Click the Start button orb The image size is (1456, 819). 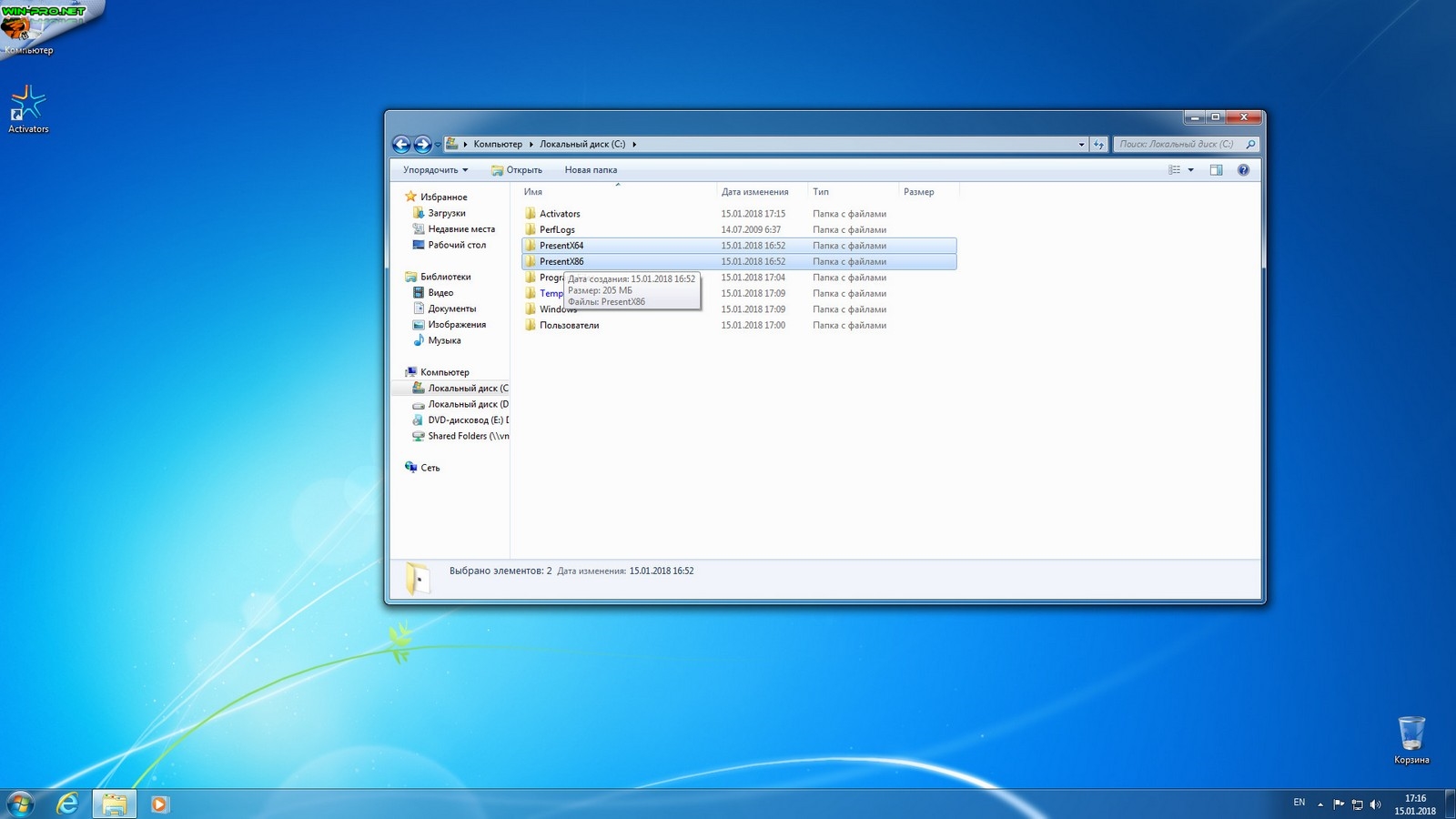coord(20,804)
